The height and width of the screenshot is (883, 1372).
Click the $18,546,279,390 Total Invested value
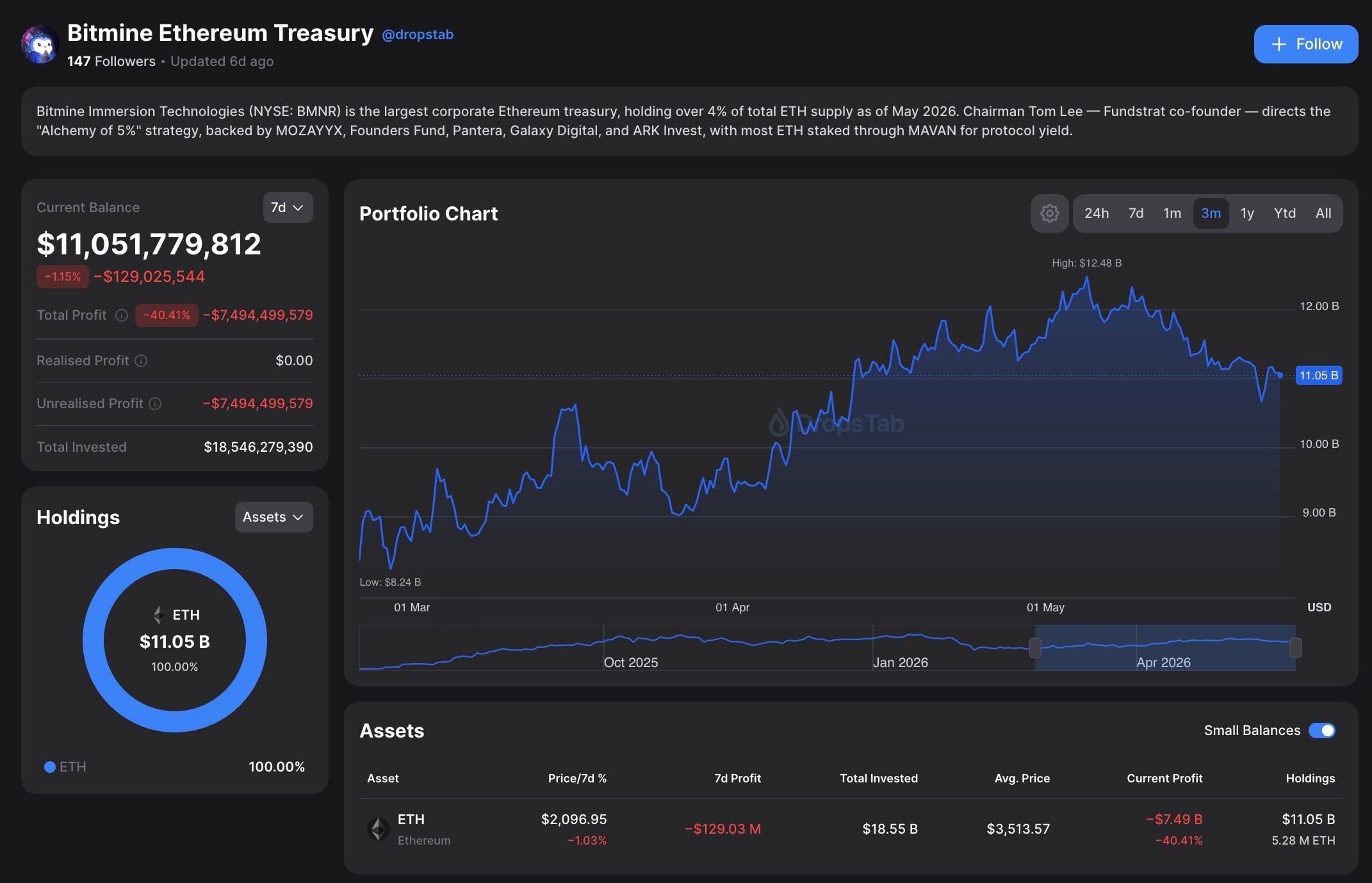pos(258,447)
